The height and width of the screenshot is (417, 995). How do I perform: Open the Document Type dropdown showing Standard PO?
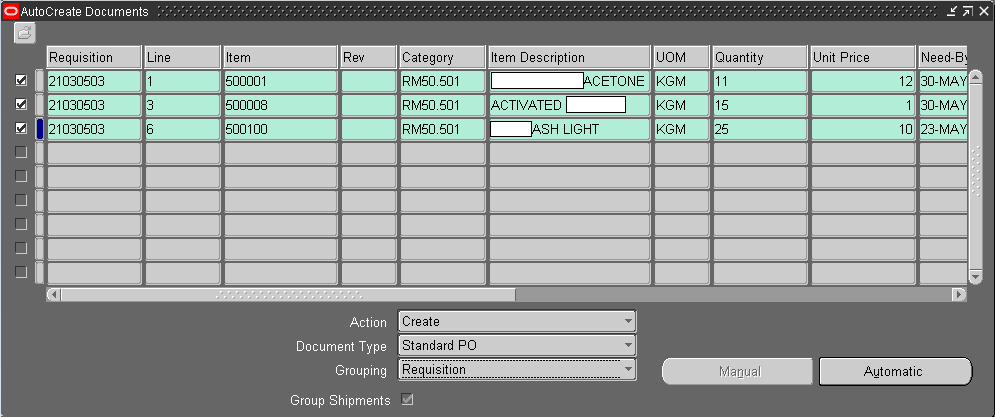click(517, 346)
